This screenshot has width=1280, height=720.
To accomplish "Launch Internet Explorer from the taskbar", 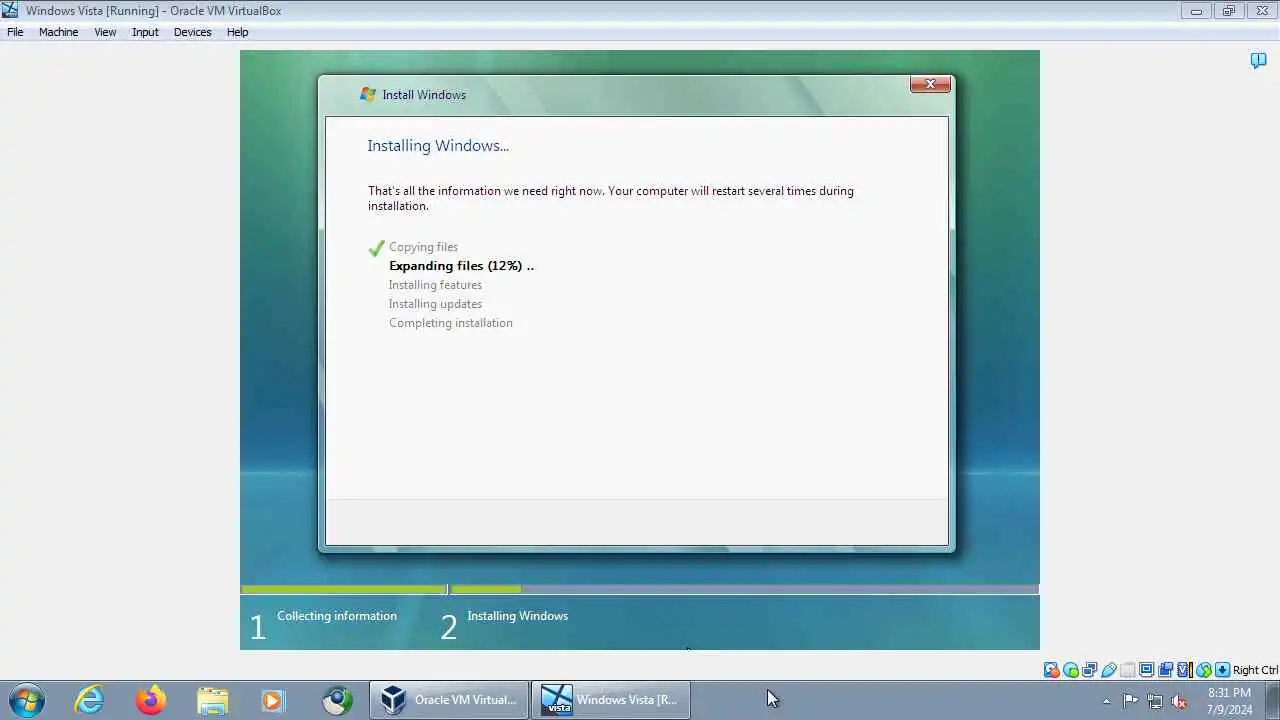I will point(89,700).
